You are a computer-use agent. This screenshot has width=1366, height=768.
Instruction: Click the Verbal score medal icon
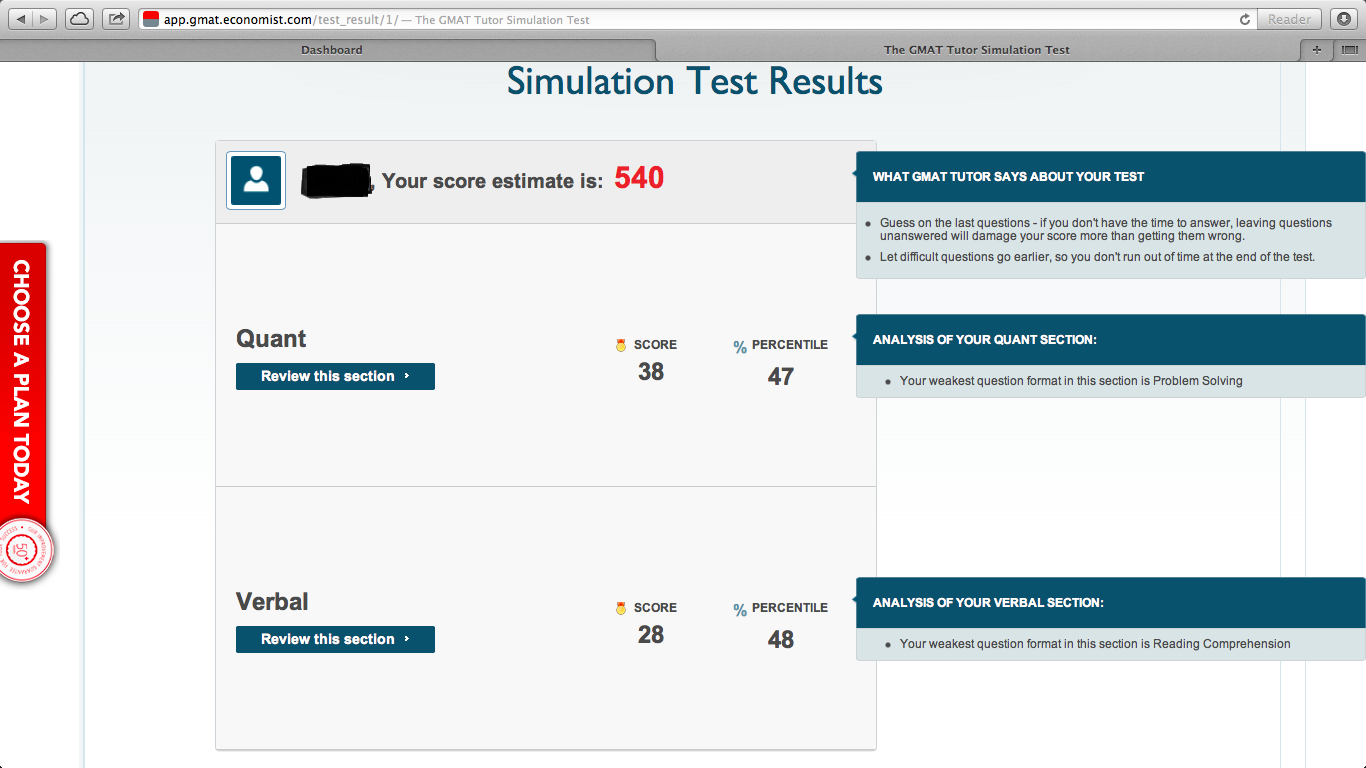coord(621,608)
